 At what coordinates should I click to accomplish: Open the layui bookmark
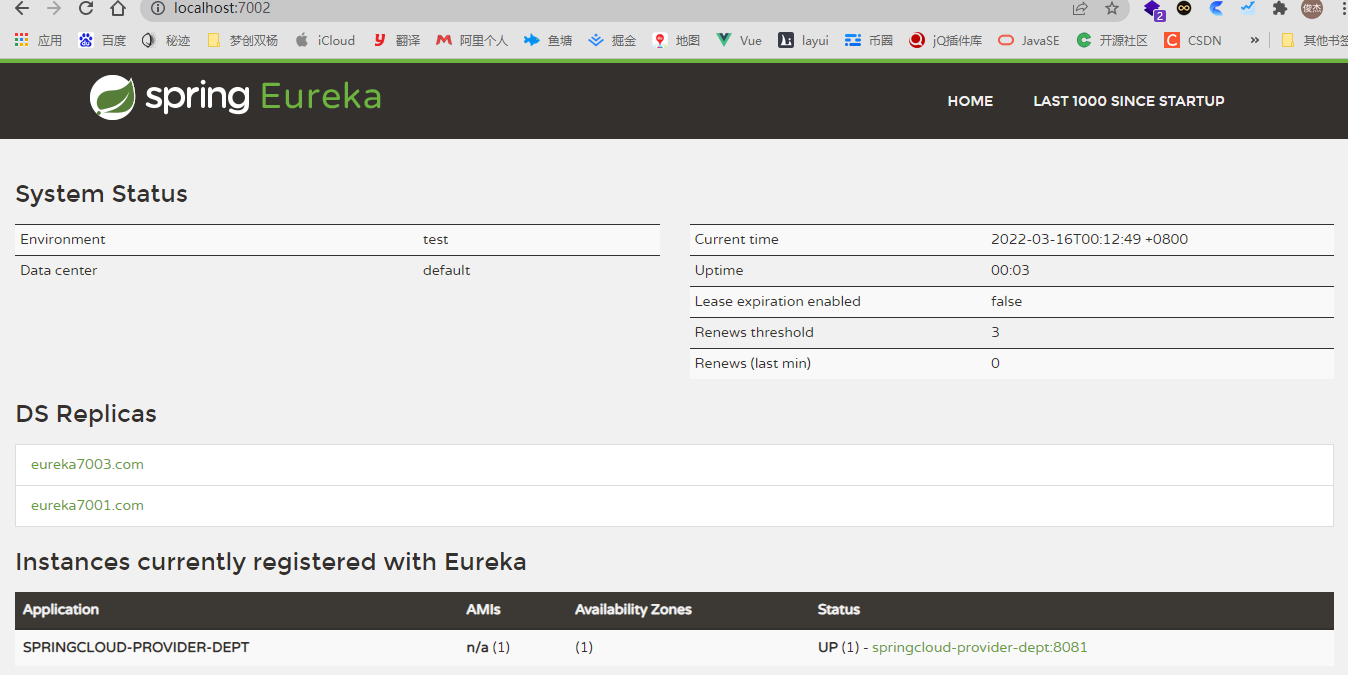(804, 41)
